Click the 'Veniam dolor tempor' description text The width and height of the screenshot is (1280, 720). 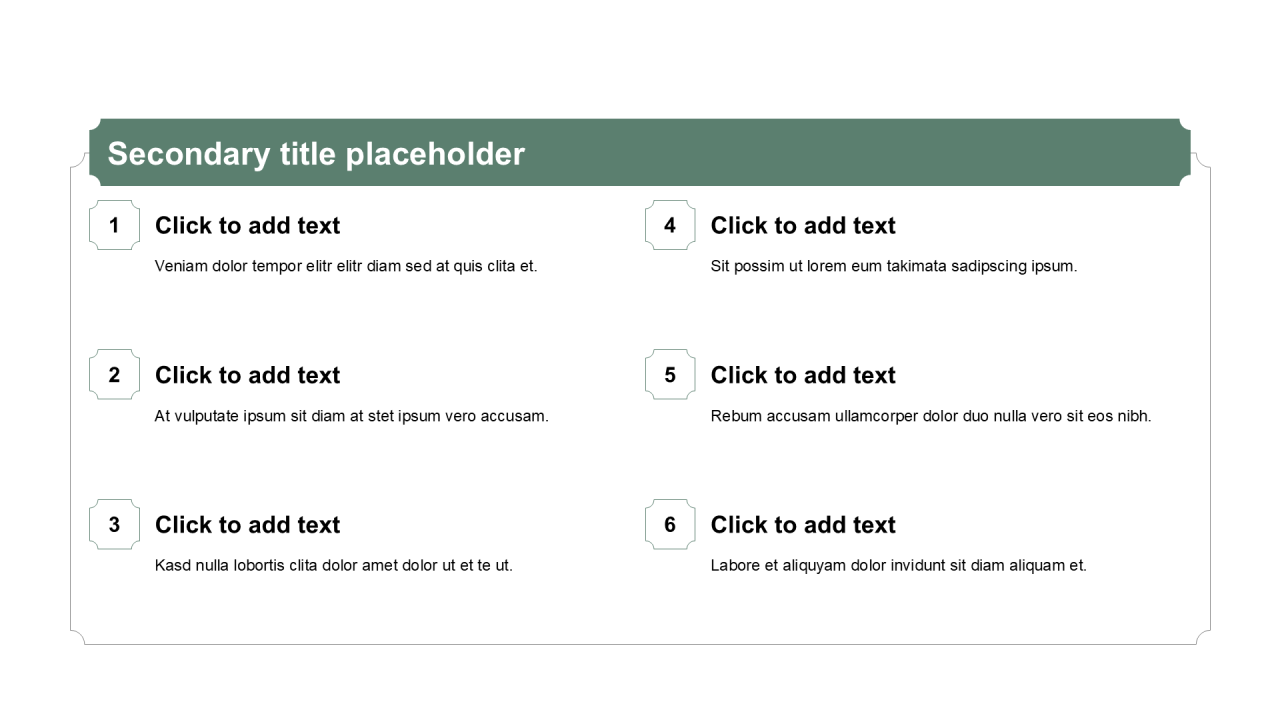(x=346, y=266)
